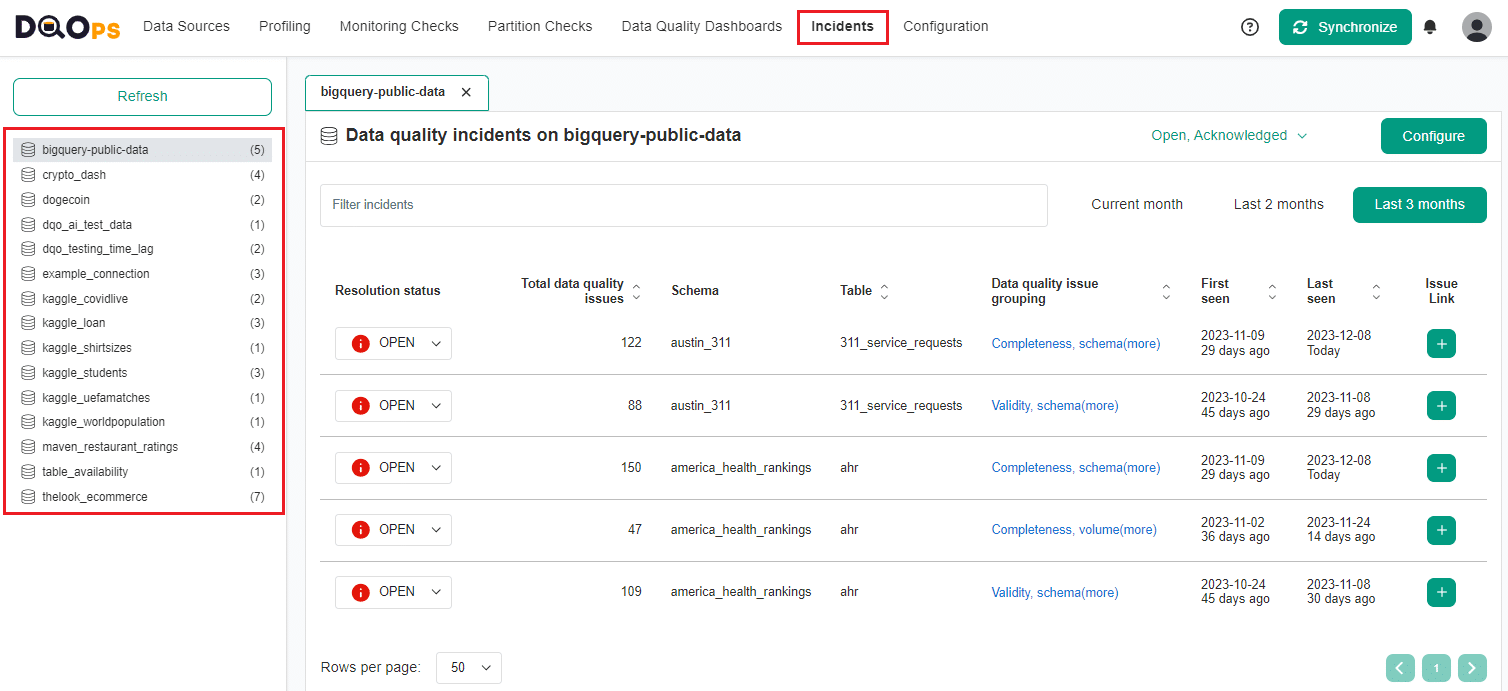Click the Configure button
The image size is (1508, 691).
[x=1433, y=135]
